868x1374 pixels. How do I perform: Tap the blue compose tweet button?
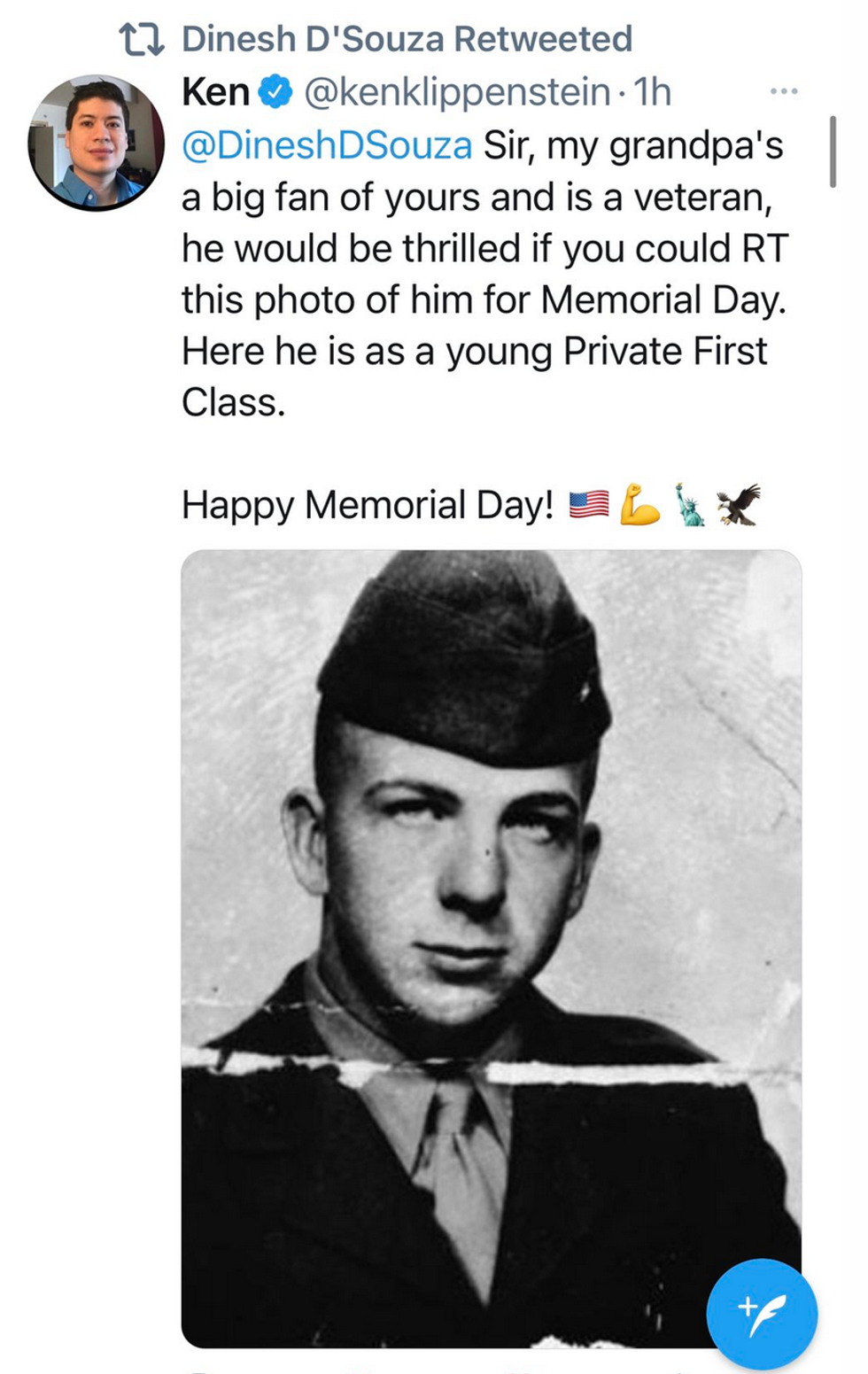(x=762, y=1314)
